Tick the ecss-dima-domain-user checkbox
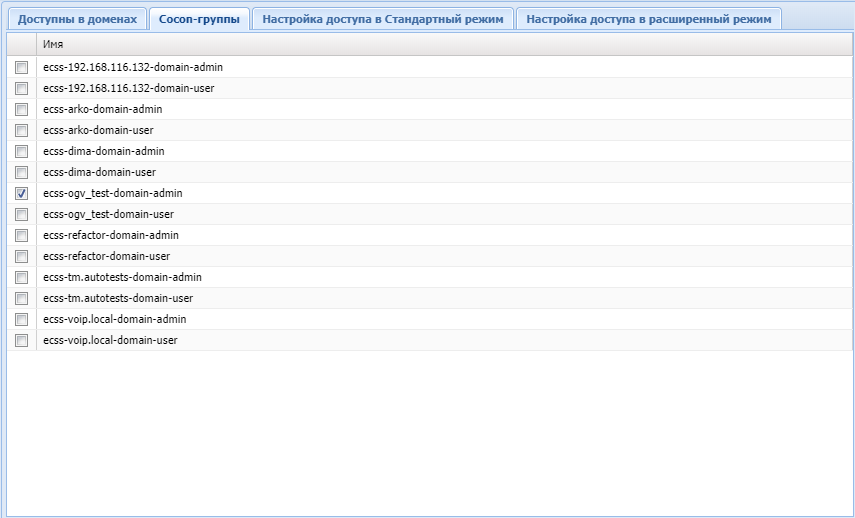 (x=21, y=172)
